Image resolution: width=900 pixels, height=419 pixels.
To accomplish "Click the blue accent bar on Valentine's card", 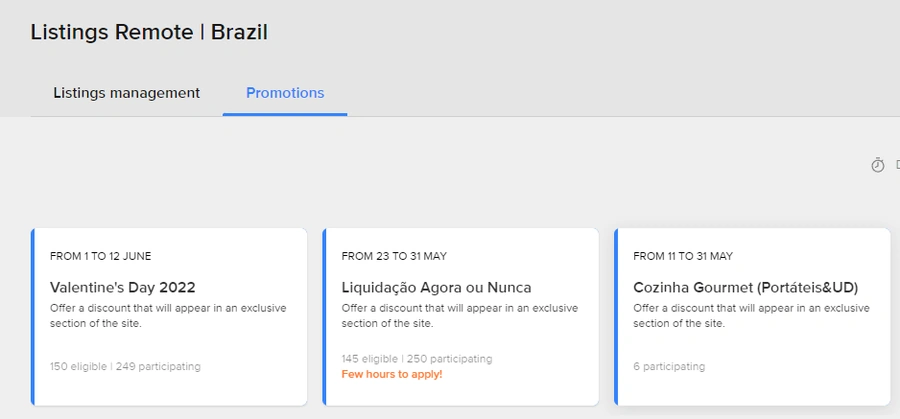I will [x=33, y=317].
